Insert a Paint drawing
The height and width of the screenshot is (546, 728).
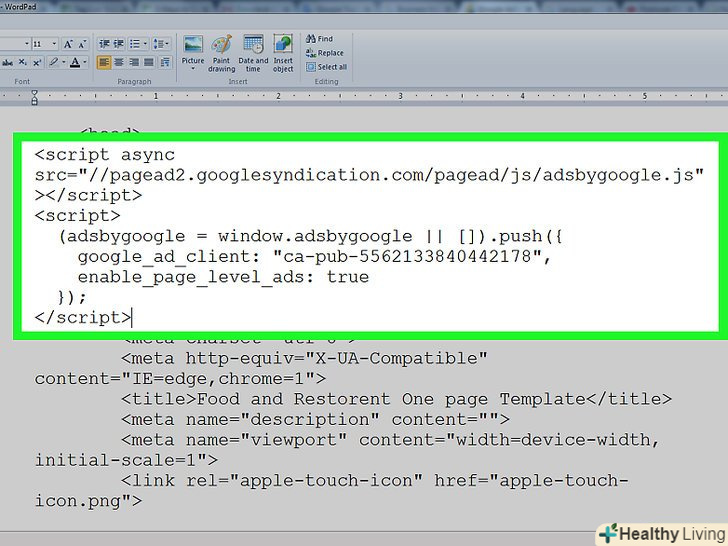click(221, 53)
